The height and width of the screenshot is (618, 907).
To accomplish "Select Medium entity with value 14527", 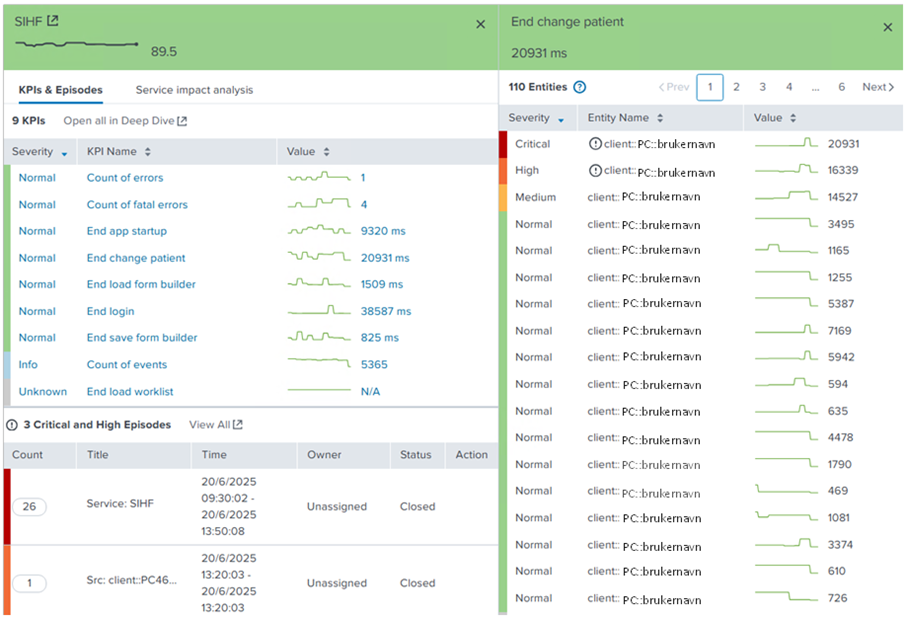I will 701,197.
